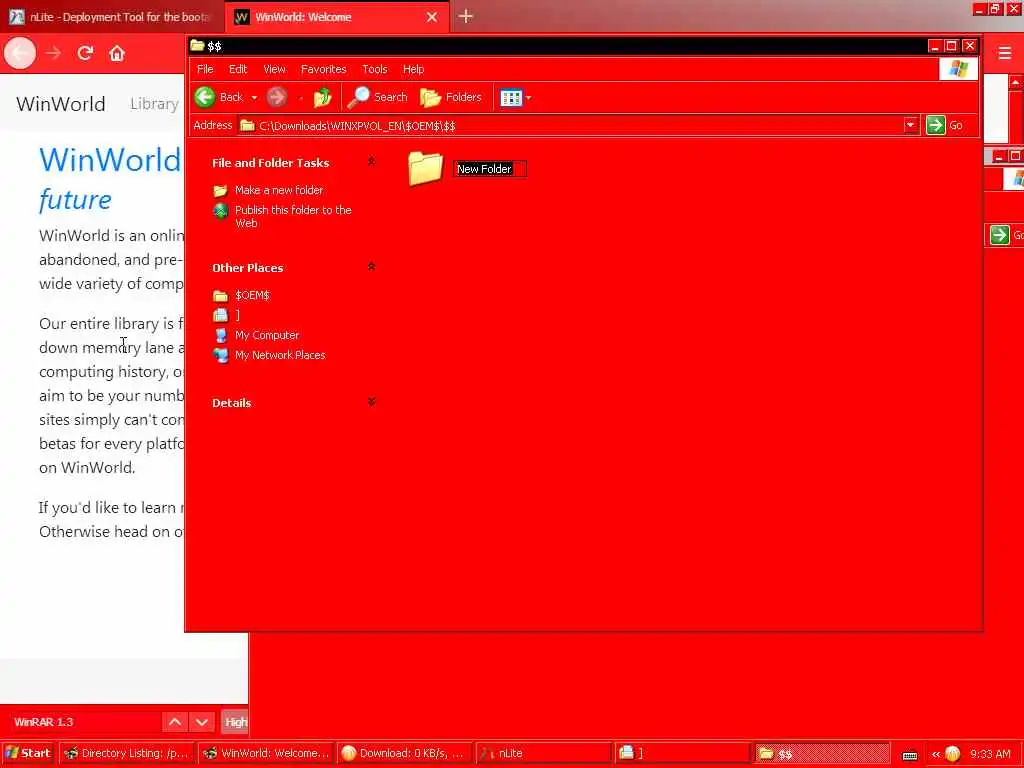Screen dimensions: 1024x768
Task: Click the scroll-up arrow of the browser scrollbar
Action: pos(1016,83)
